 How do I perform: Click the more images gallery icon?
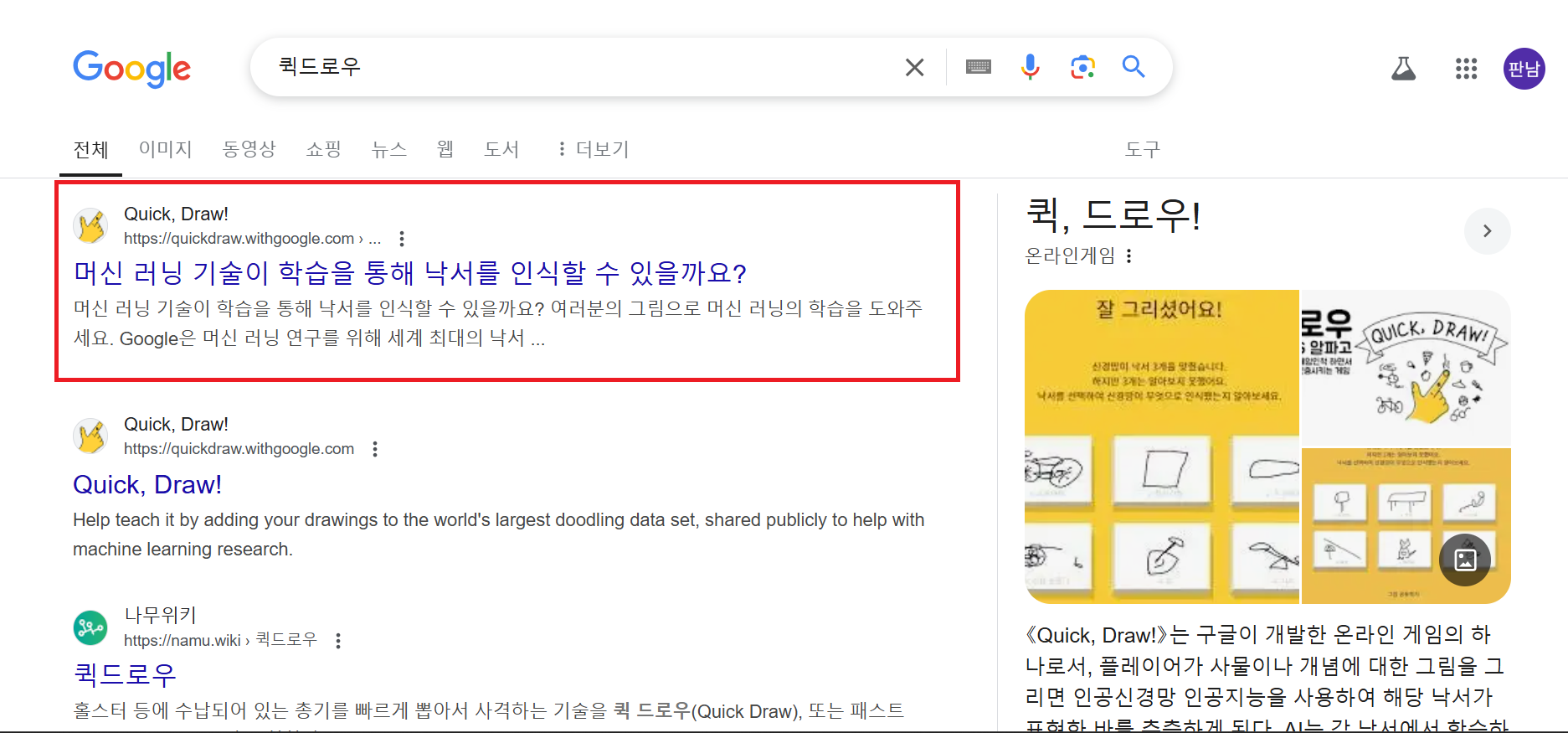point(1465,560)
